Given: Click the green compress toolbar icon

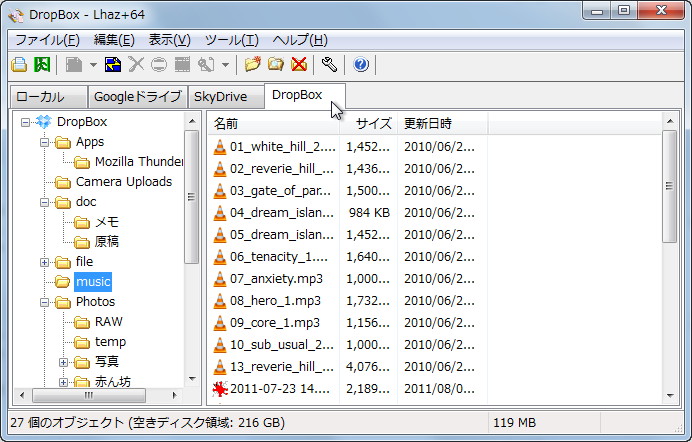Looking at the screenshot, I should 42,65.
